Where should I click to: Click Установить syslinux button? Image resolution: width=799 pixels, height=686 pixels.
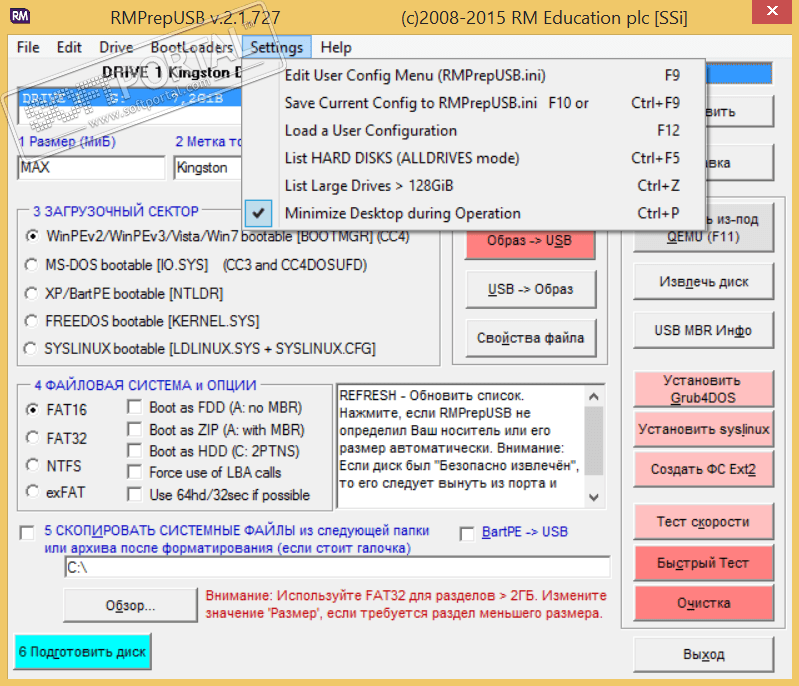point(703,429)
